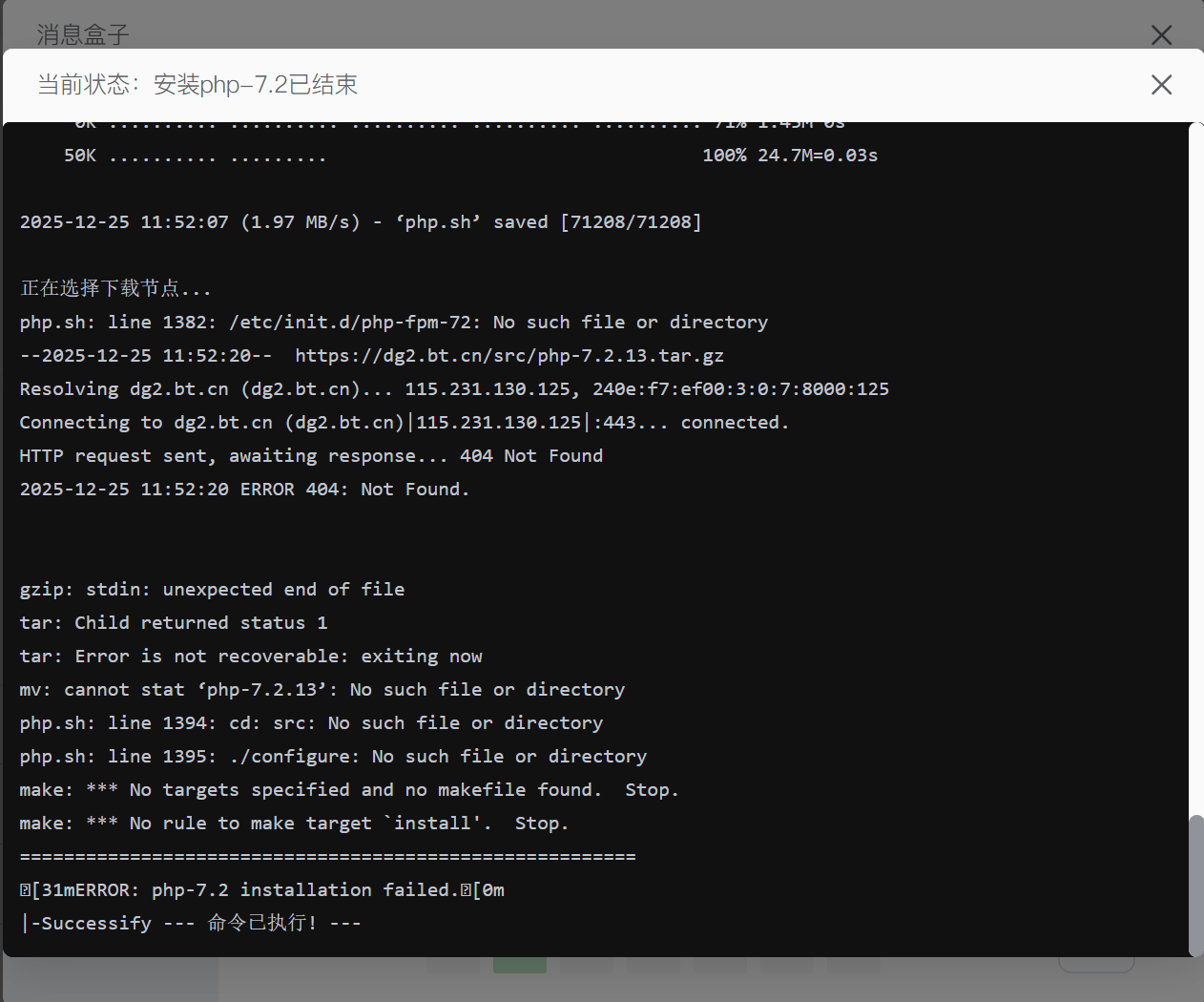Click the green highlighted page button below the log

pyautogui.click(x=519, y=965)
